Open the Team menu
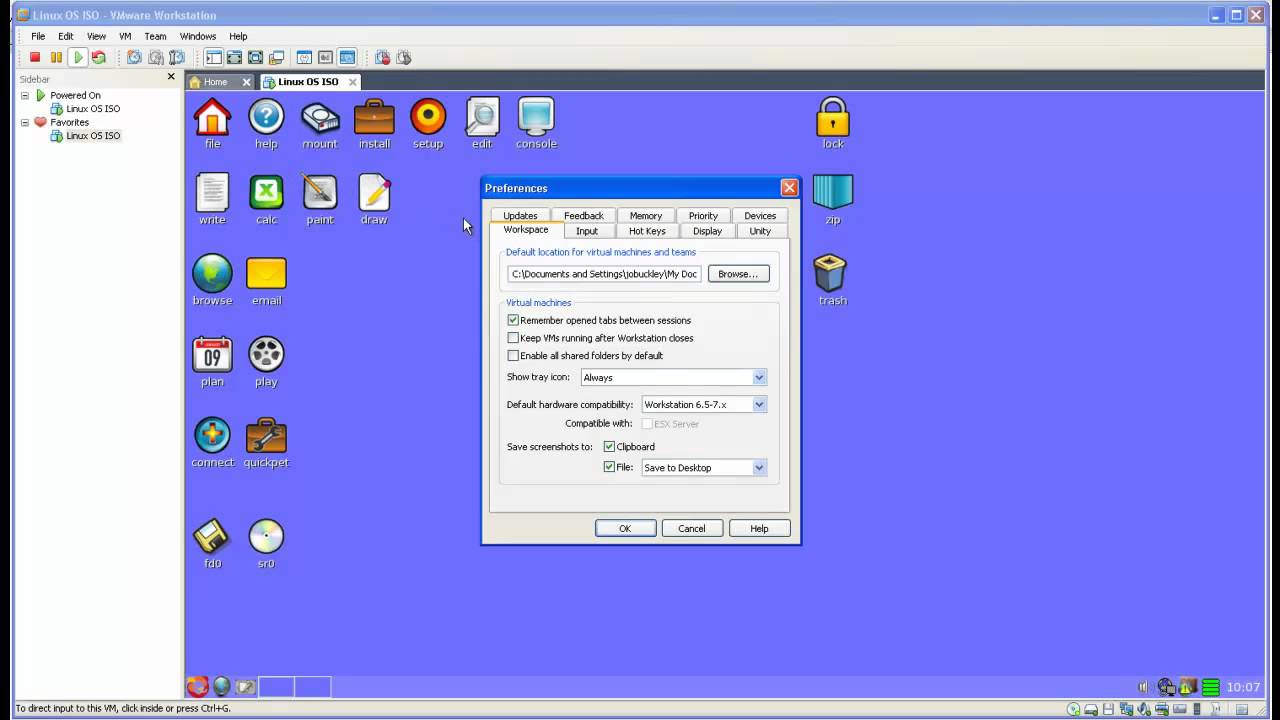Viewport: 1280px width, 720px height. pyautogui.click(x=155, y=36)
